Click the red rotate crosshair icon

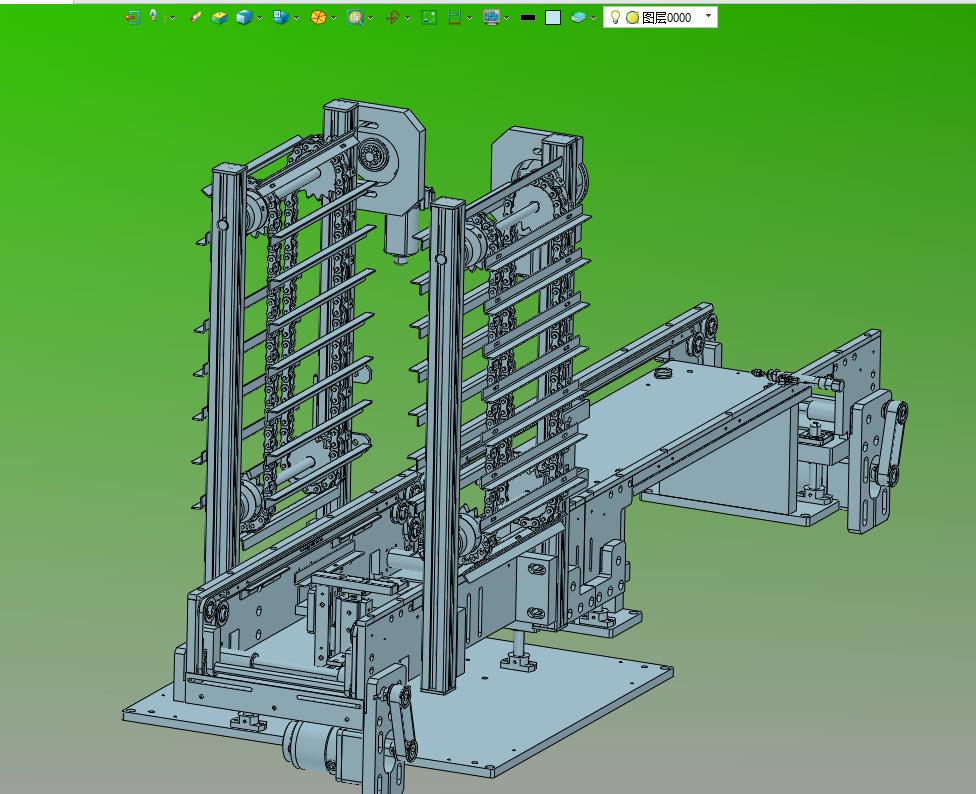click(x=392, y=17)
